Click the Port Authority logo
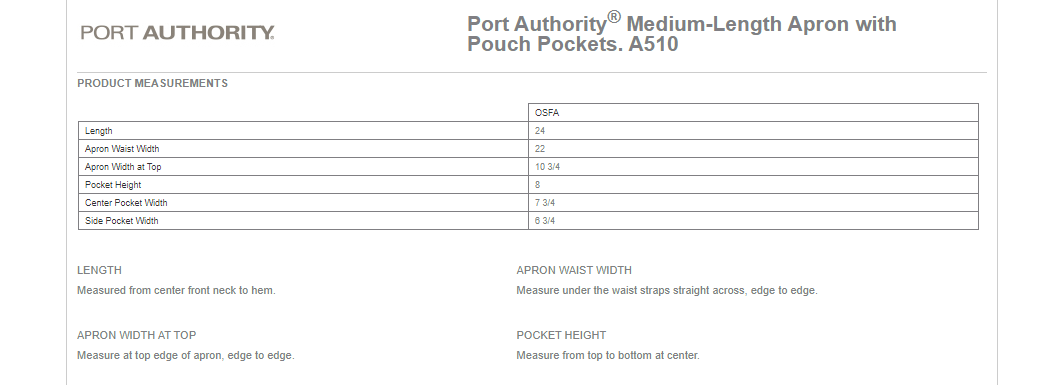Viewport: 1053px width, 385px height. pos(177,32)
